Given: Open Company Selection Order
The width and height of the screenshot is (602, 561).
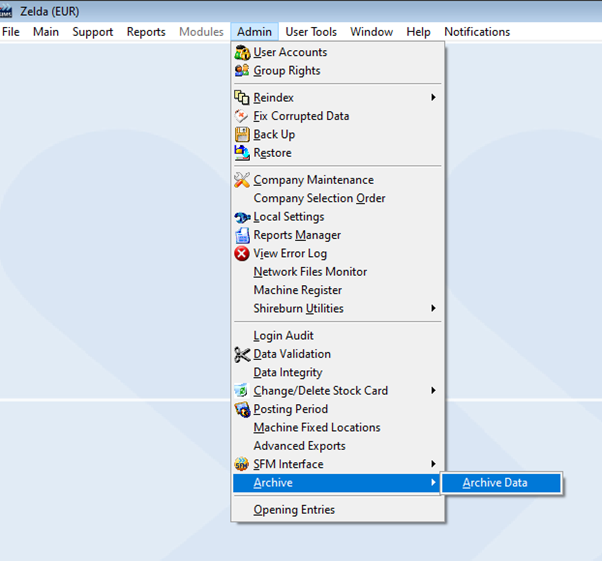Looking at the screenshot, I should [x=319, y=198].
